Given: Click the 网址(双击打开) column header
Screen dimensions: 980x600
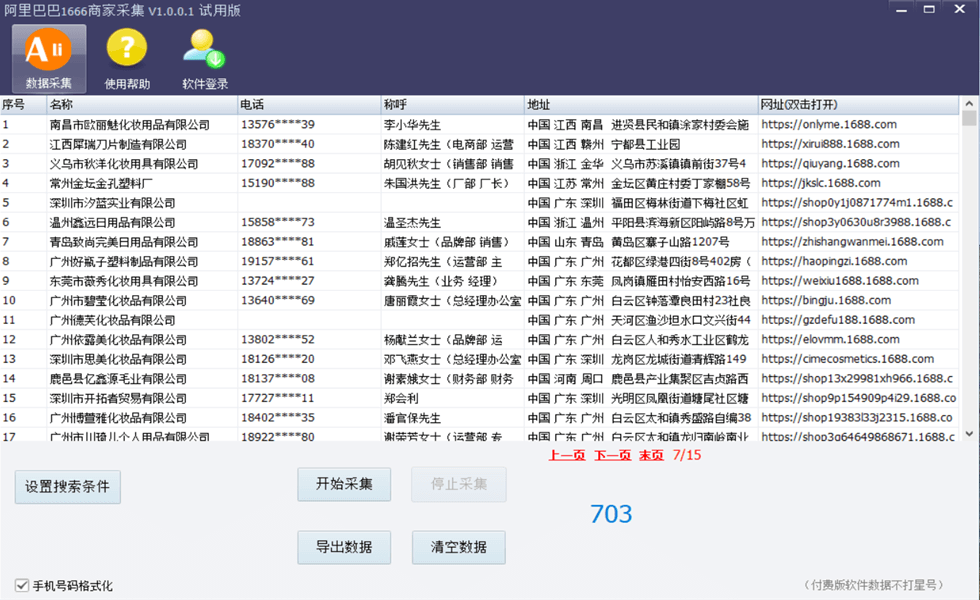Looking at the screenshot, I should (858, 105).
